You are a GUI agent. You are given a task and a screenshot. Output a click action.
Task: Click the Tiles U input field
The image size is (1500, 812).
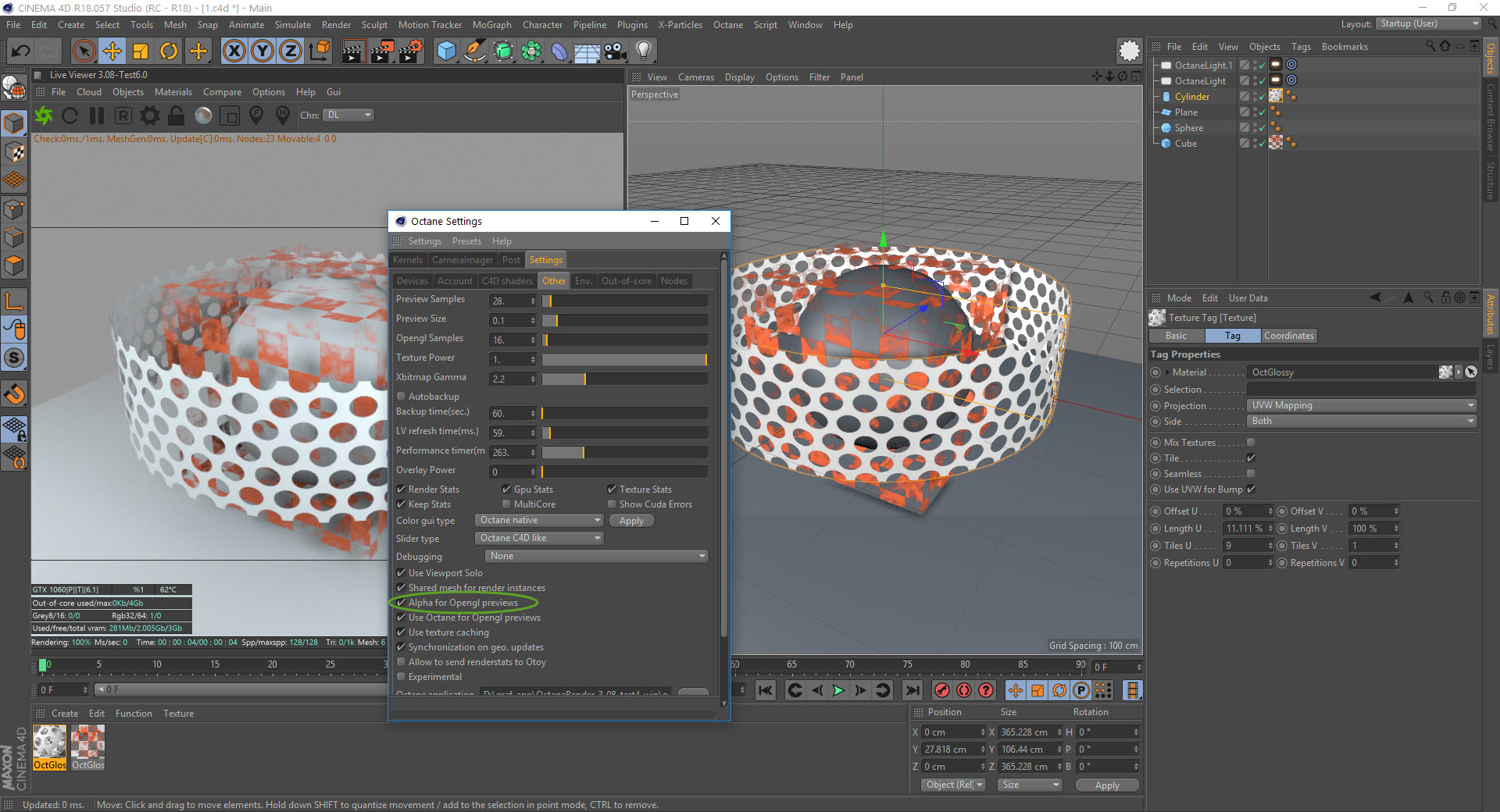(1245, 546)
